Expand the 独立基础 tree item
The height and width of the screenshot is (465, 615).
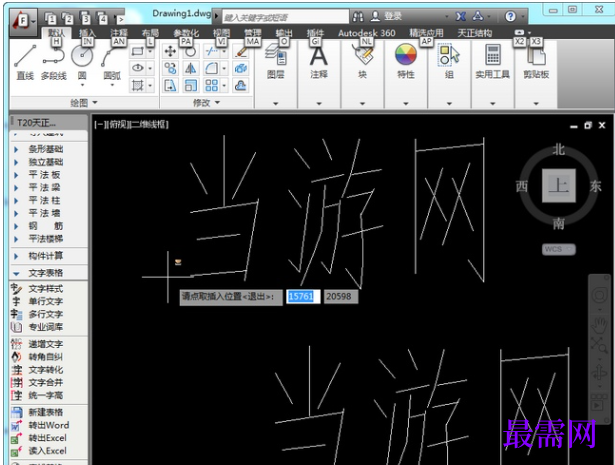(x=16, y=162)
